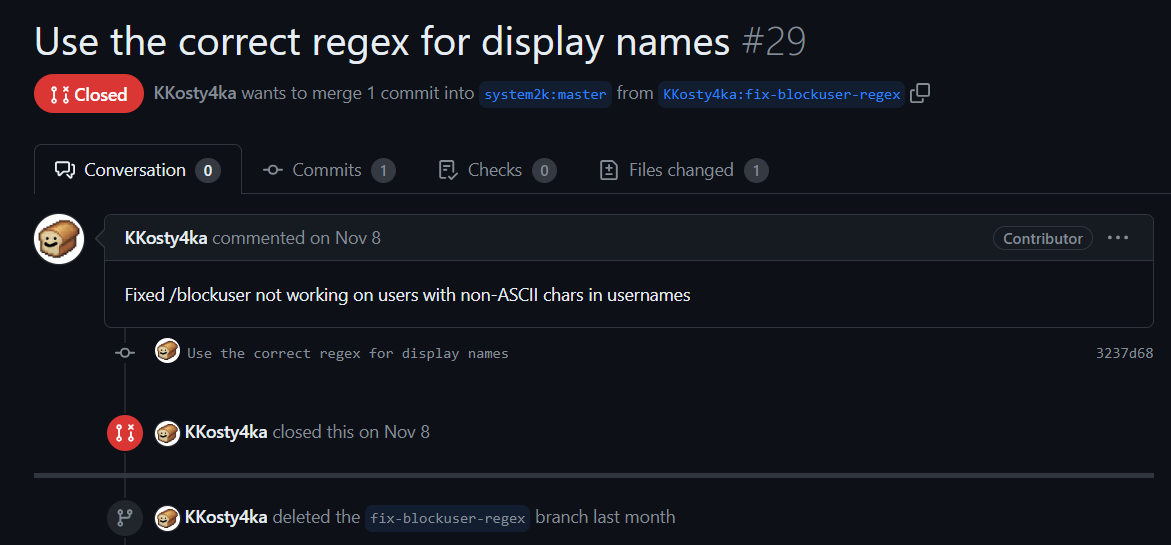Open the Checks tab

496,170
